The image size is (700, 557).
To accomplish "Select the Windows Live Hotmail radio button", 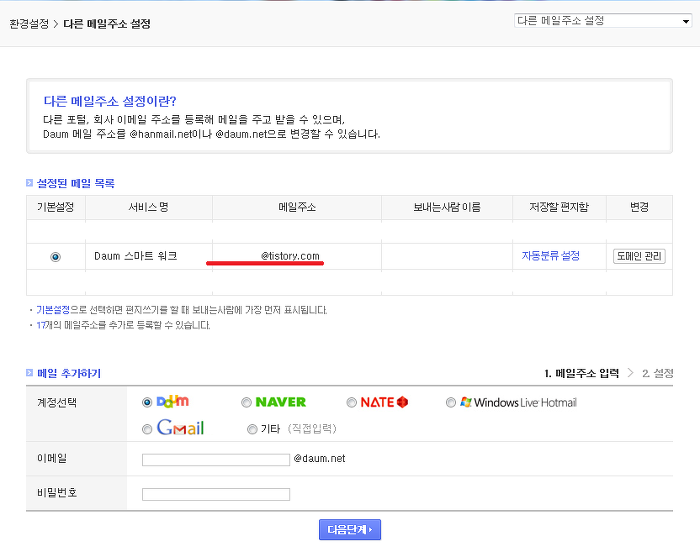I will click(x=451, y=403).
